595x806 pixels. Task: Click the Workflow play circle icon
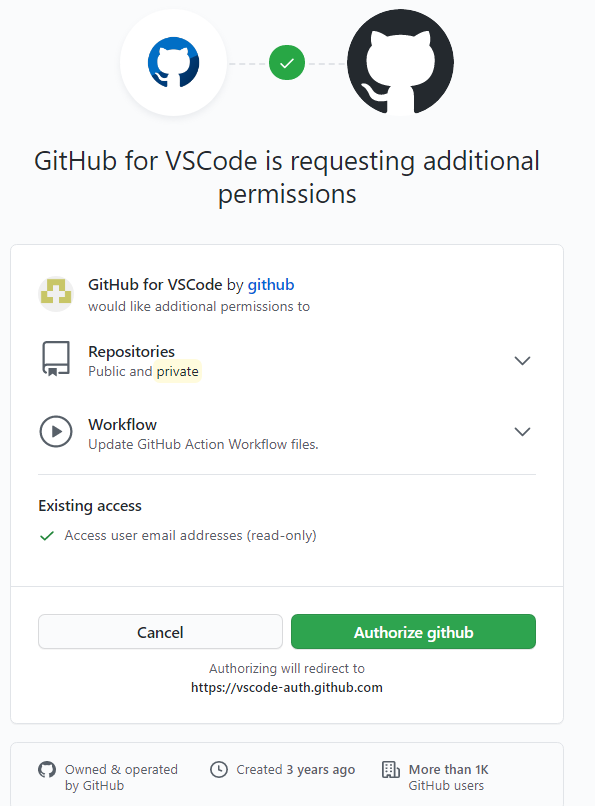pos(55,431)
